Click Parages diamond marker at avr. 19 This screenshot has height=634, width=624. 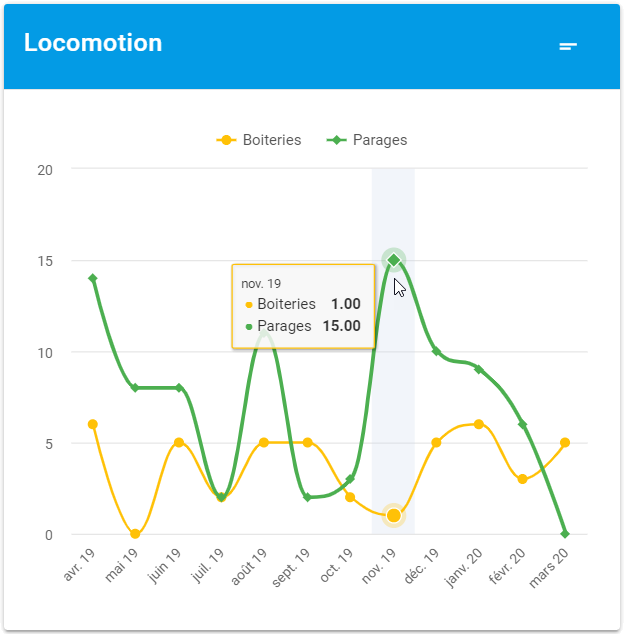[x=93, y=279]
